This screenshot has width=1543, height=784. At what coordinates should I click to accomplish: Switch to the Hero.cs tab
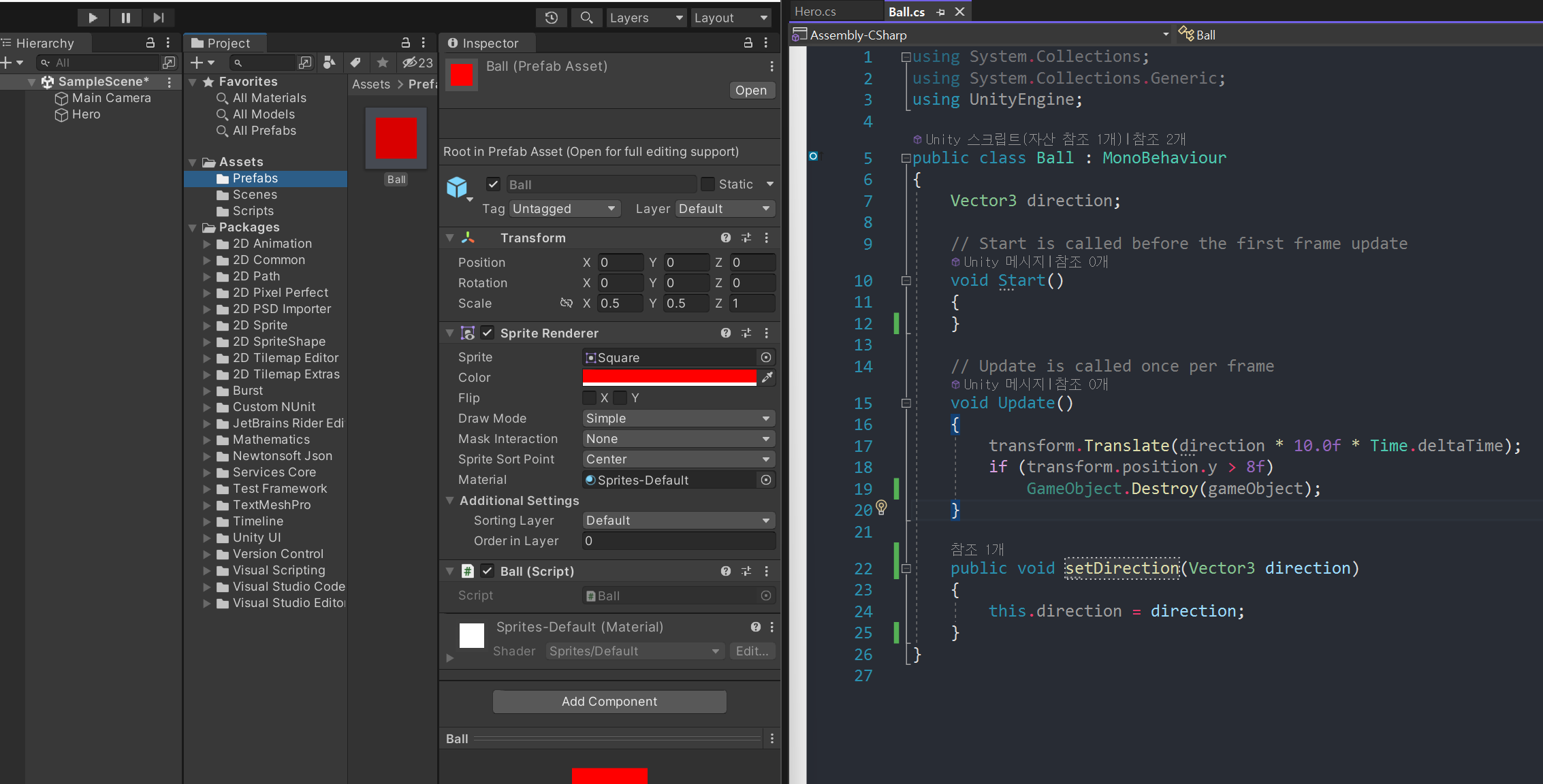pyautogui.click(x=816, y=12)
